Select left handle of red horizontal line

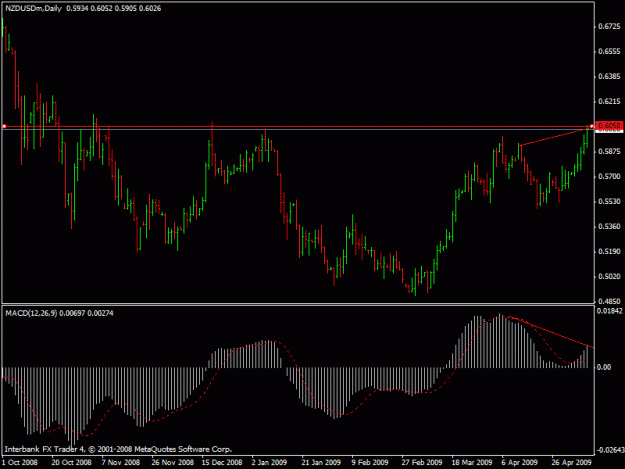pyautogui.click(x=4, y=126)
